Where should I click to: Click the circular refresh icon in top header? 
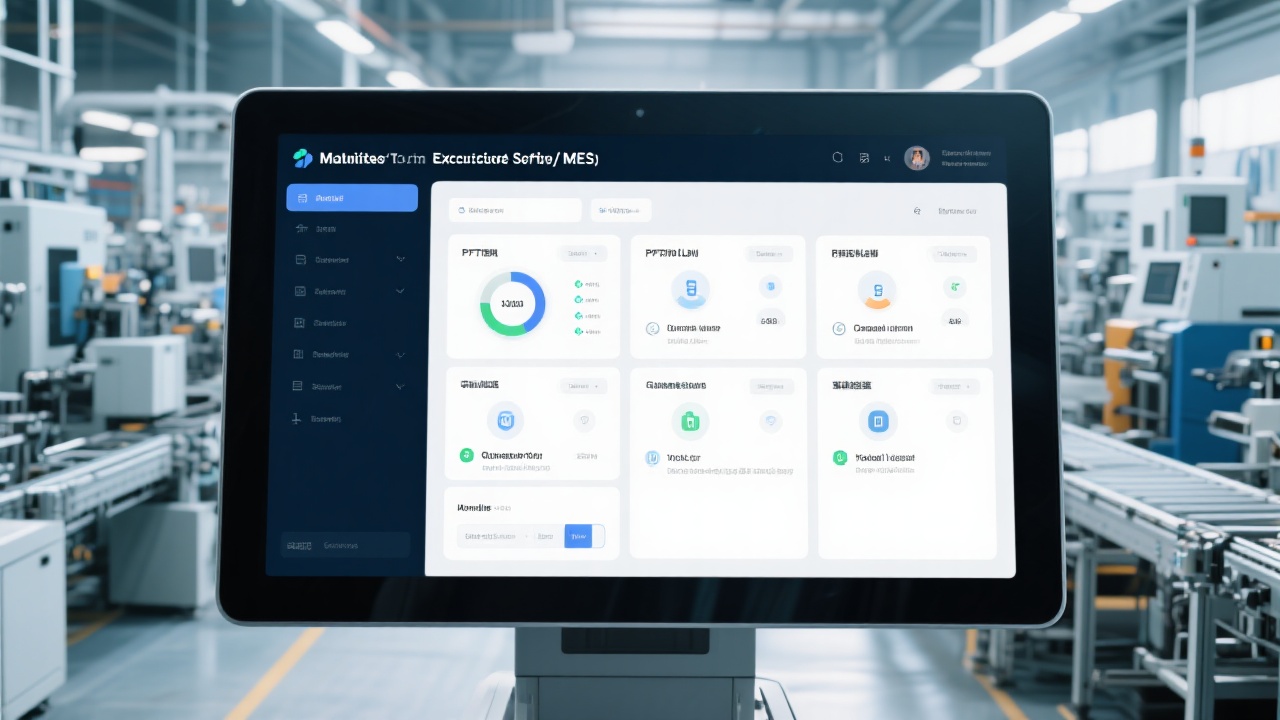pos(838,158)
